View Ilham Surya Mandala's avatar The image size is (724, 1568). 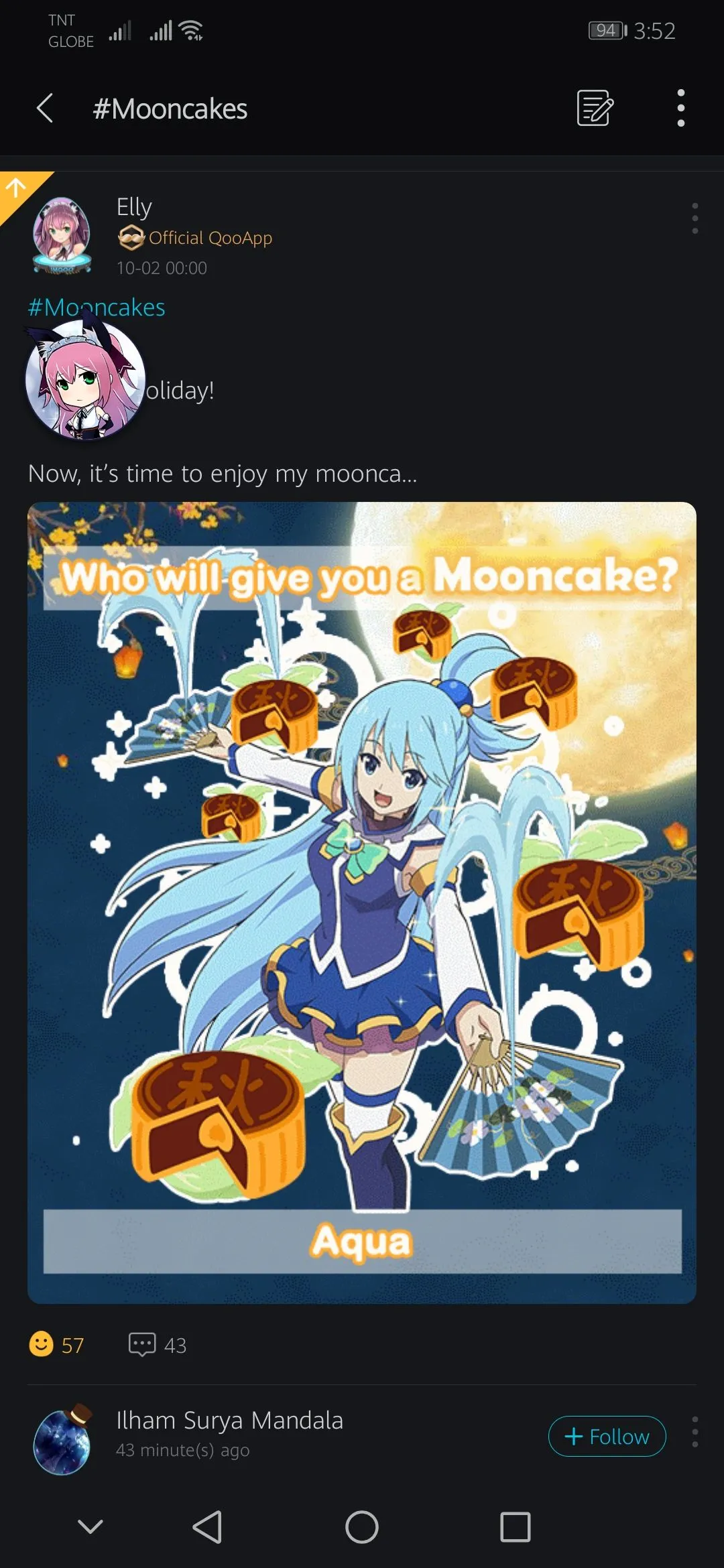[62, 1439]
